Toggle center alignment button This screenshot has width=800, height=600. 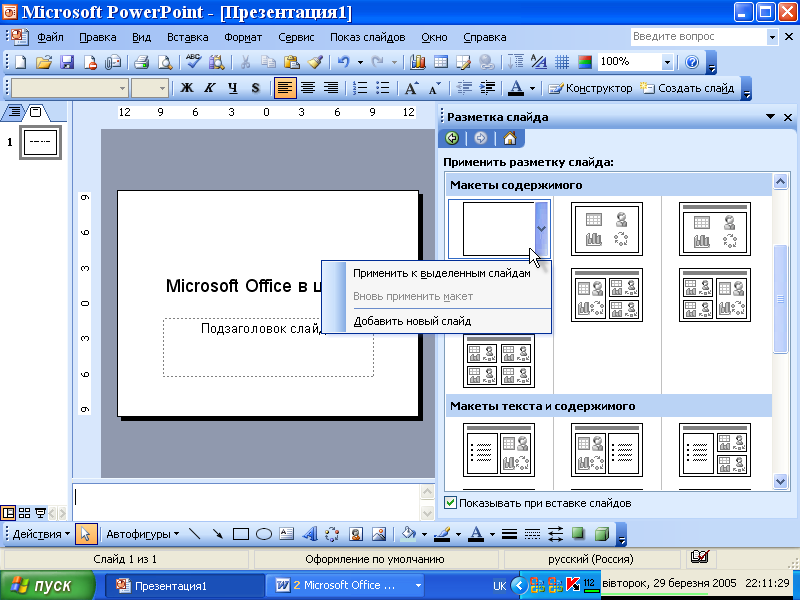click(308, 88)
